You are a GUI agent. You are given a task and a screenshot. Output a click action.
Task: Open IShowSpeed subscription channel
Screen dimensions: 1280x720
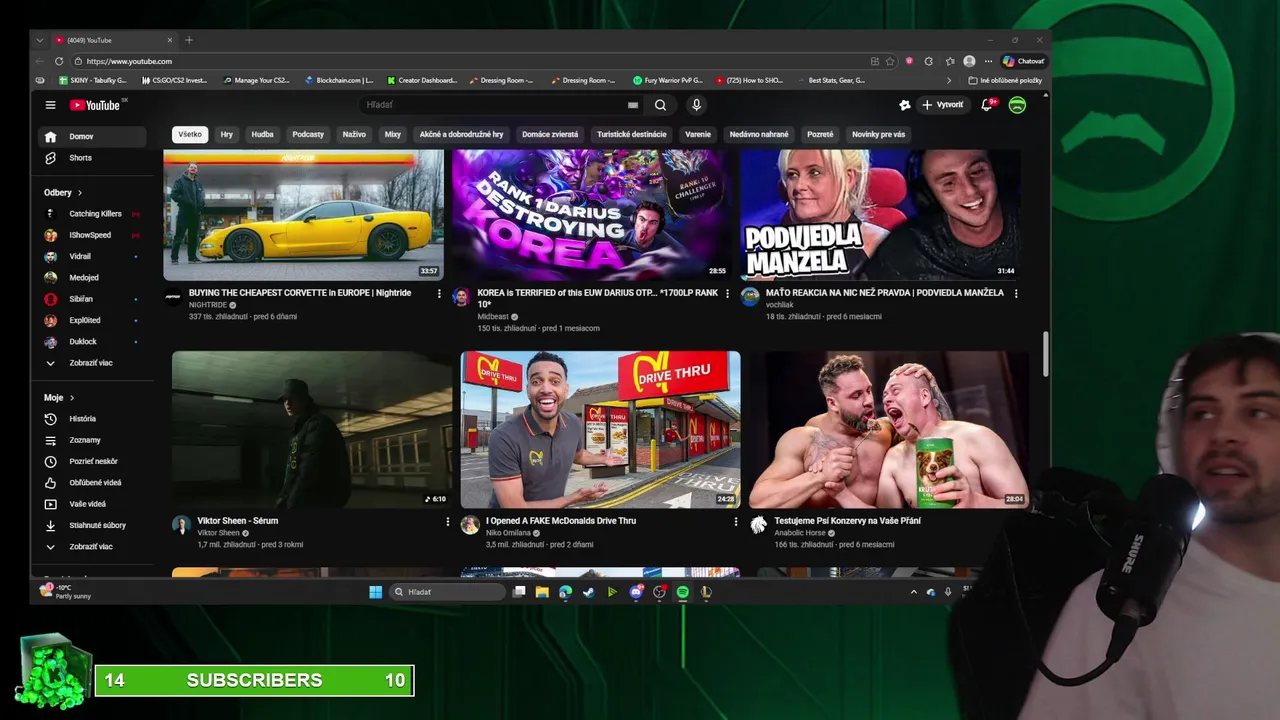coord(93,235)
